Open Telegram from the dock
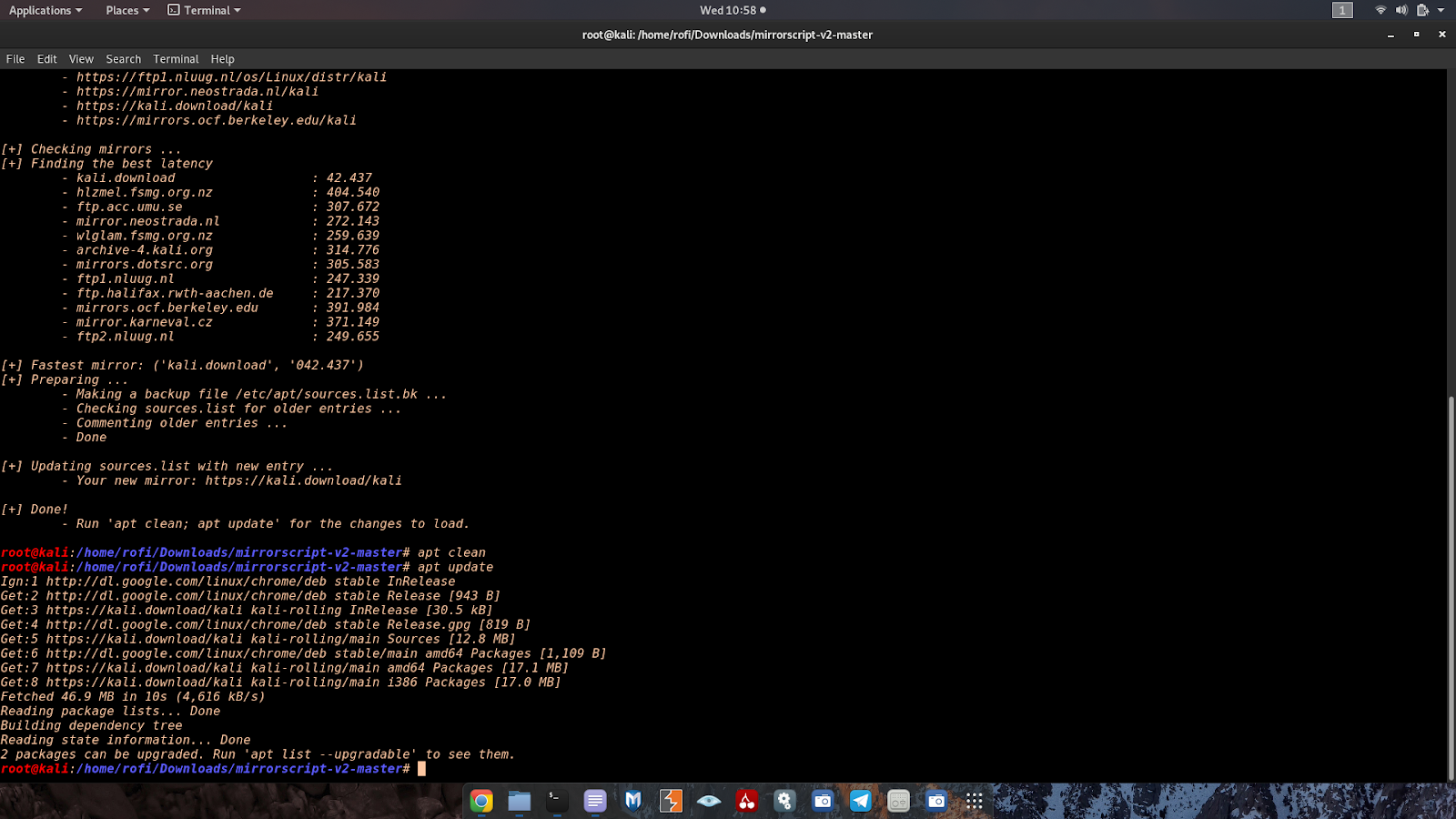The width and height of the screenshot is (1456, 819). pyautogui.click(x=860, y=801)
